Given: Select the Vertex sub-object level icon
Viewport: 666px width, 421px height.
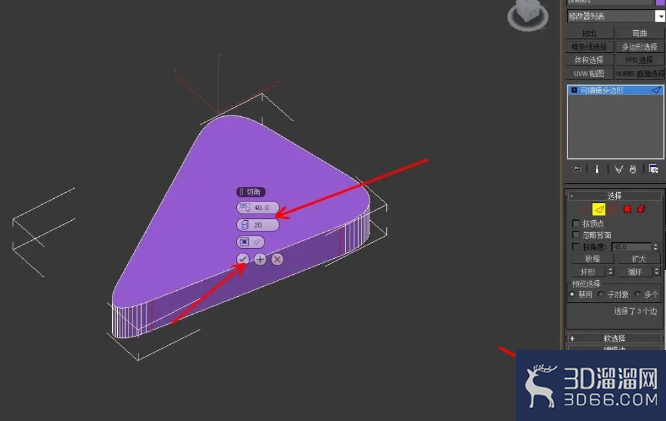Looking at the screenshot, I should tap(584, 209).
